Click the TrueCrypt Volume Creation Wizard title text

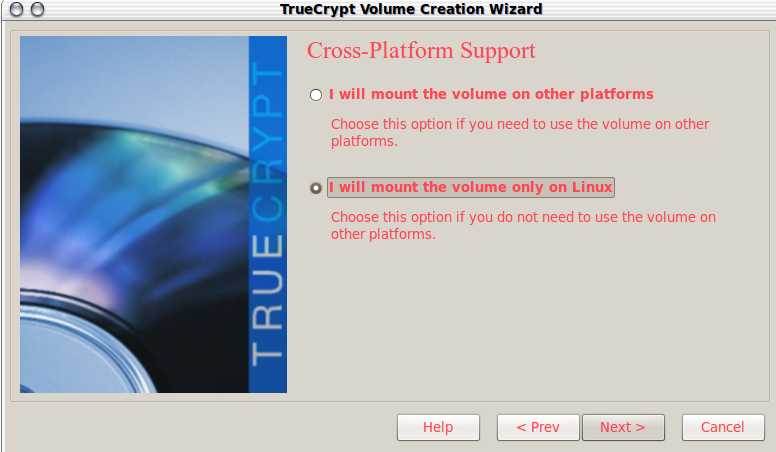pos(411,9)
